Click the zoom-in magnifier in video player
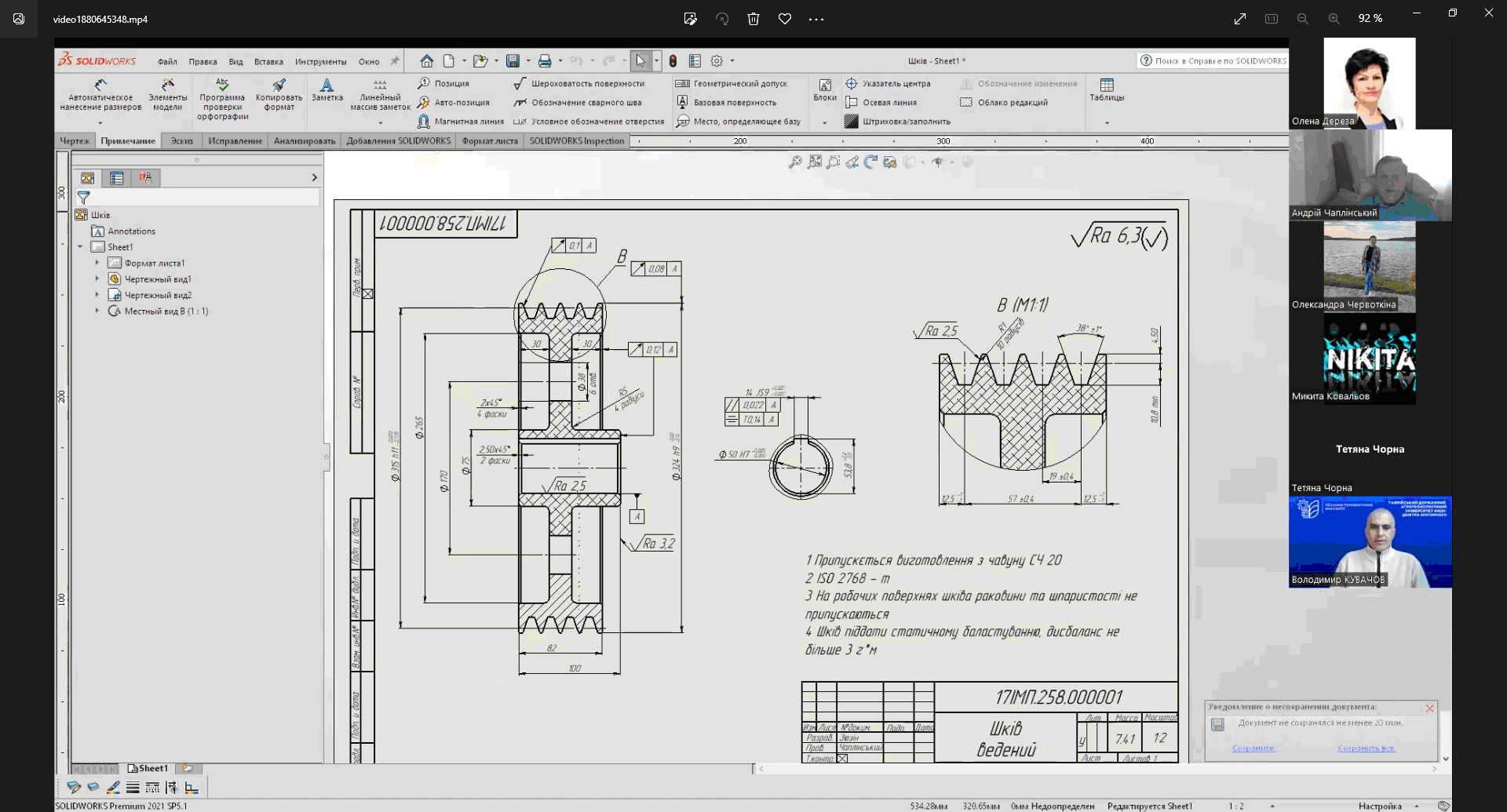This screenshot has width=1507, height=812. pos(1334,19)
